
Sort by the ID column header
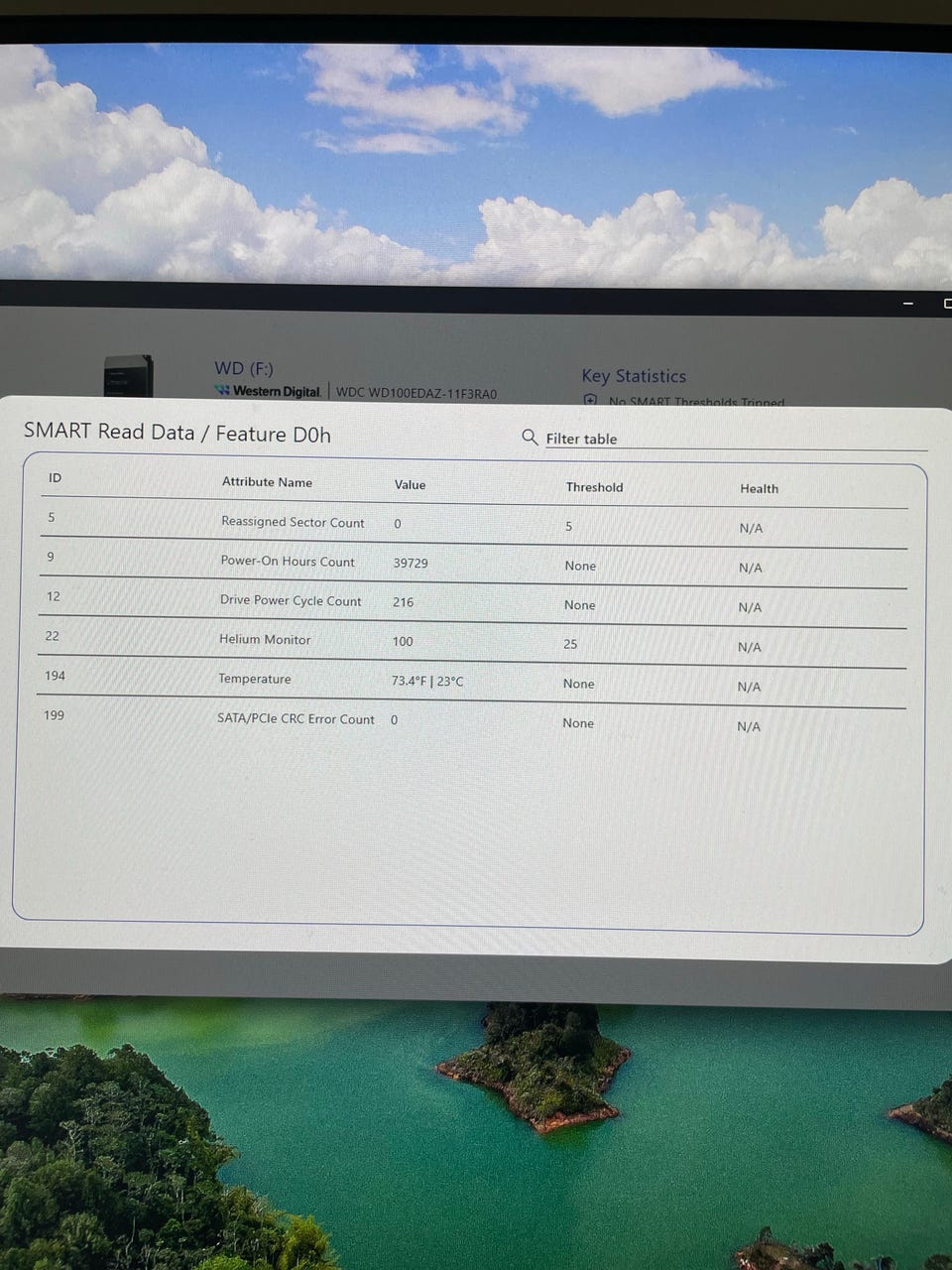tap(56, 477)
